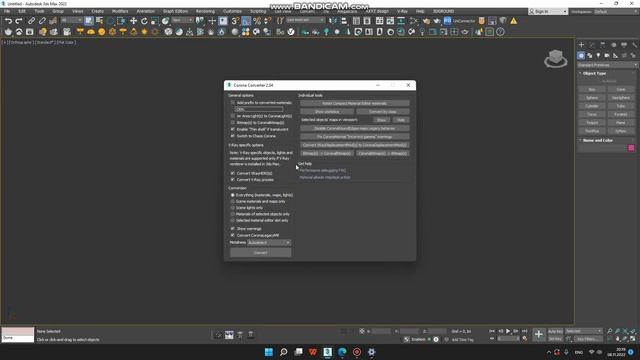Select the Geometry category icon in command panel
Image resolution: width=640 pixels, height=360 pixels.
pyautogui.click(x=581, y=56)
